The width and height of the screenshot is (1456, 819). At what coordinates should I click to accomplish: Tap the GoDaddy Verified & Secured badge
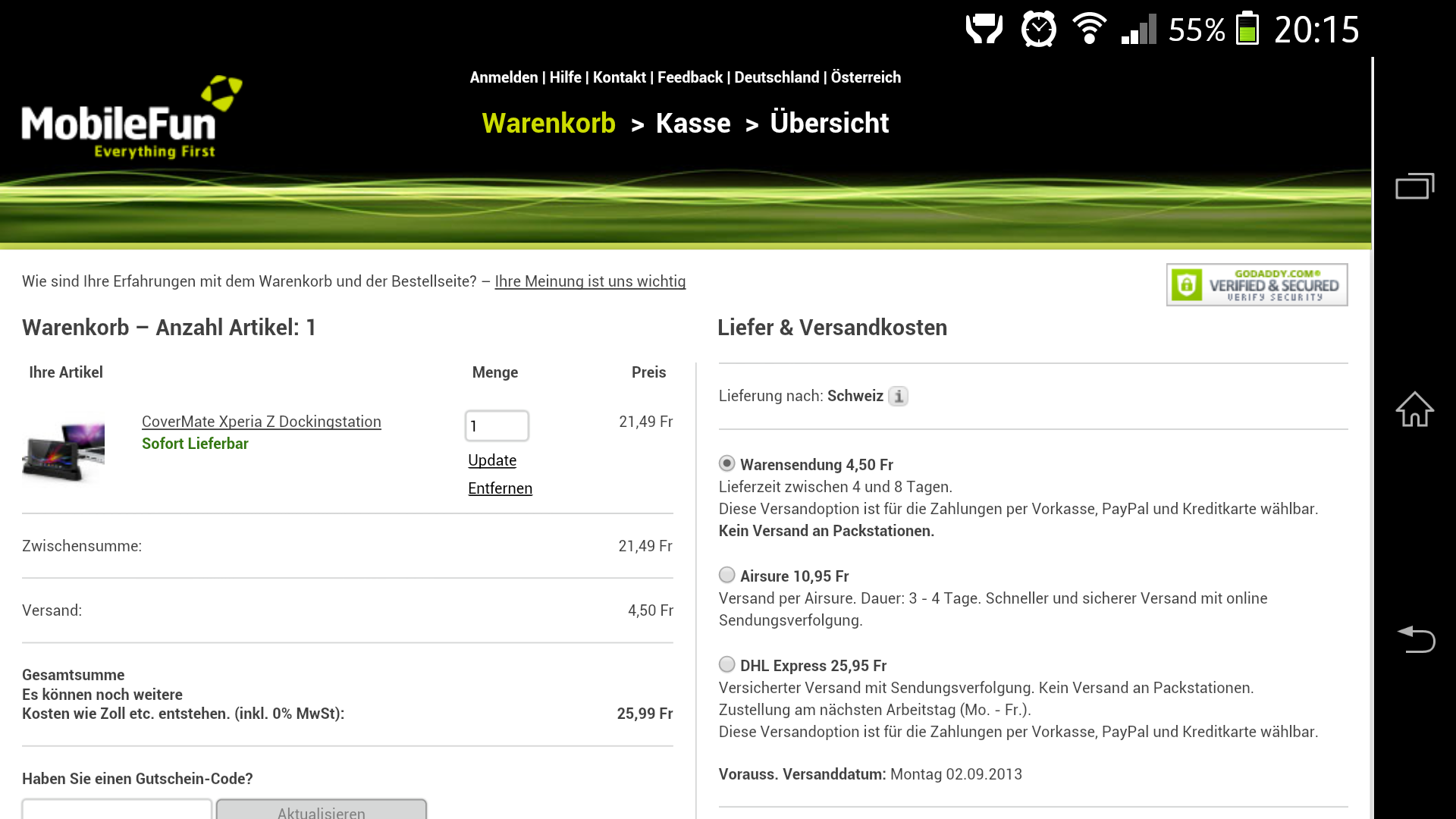tap(1257, 284)
